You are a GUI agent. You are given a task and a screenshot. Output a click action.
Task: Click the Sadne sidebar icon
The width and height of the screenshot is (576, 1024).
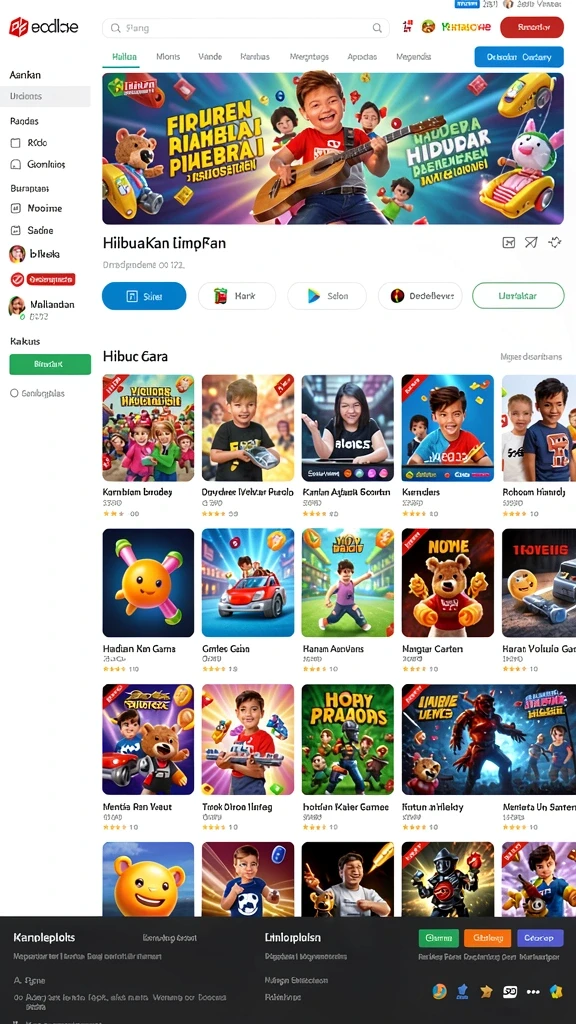pyautogui.click(x=16, y=231)
